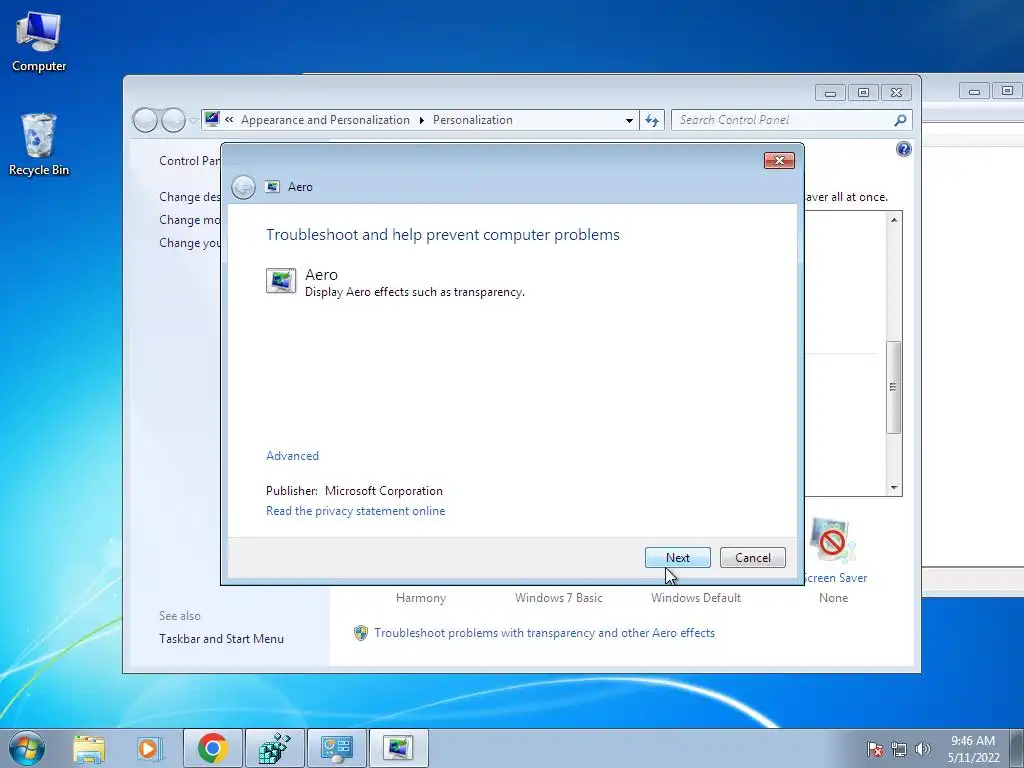Switch to Control Panel taskbar button

337,748
